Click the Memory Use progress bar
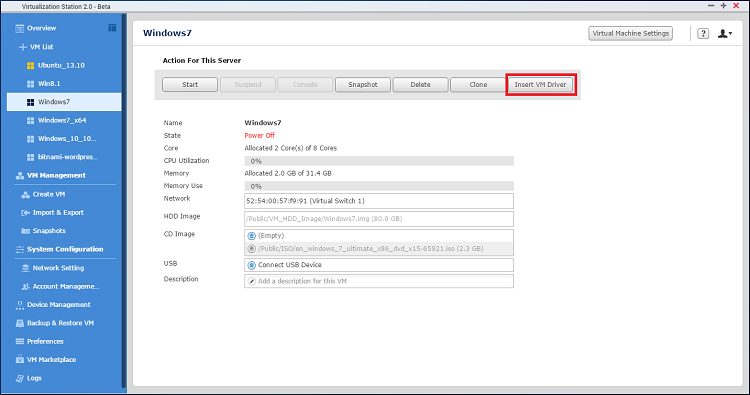Screen dimensions: 750x395 (379, 186)
